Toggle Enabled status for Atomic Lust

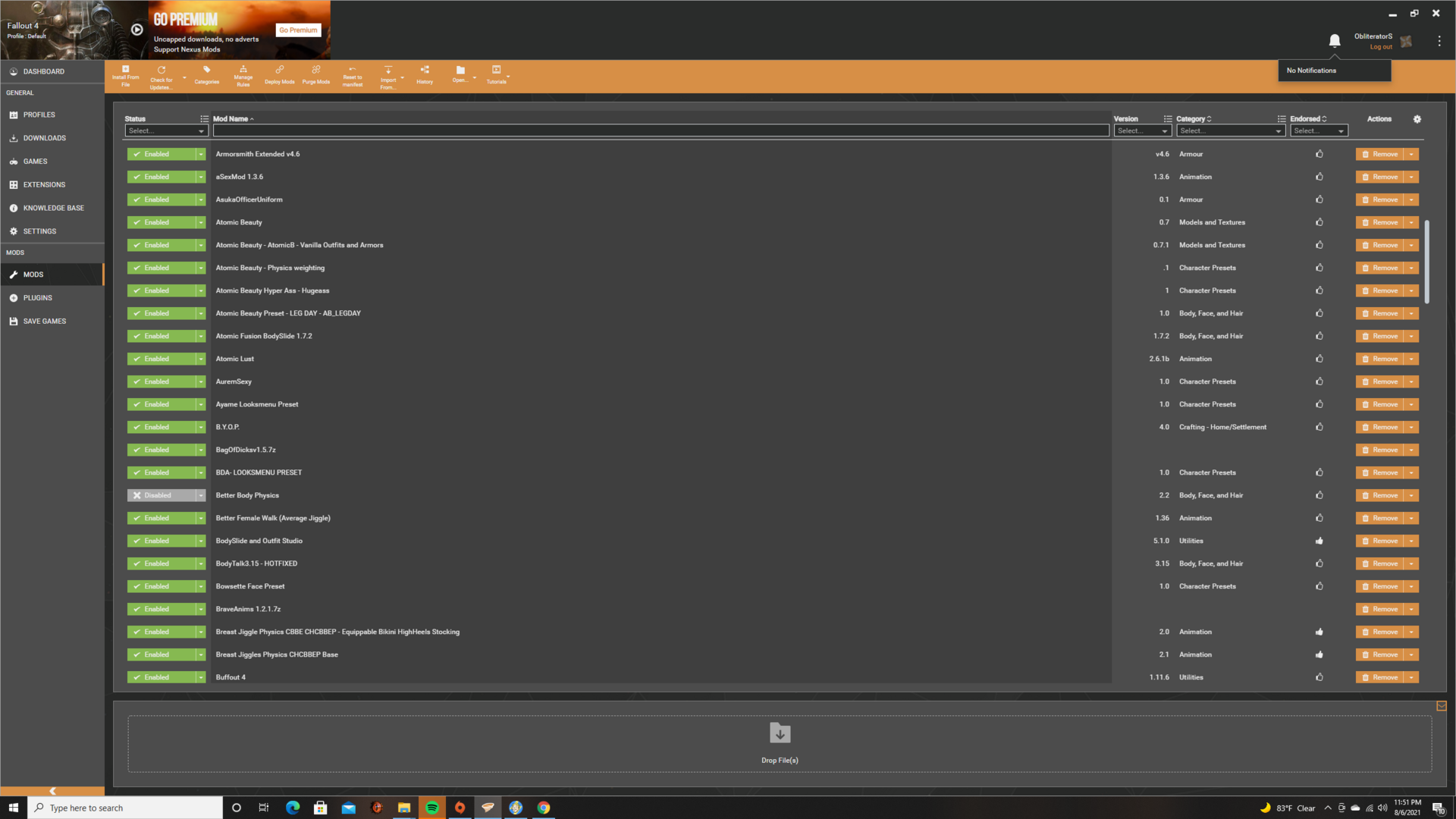(x=161, y=359)
